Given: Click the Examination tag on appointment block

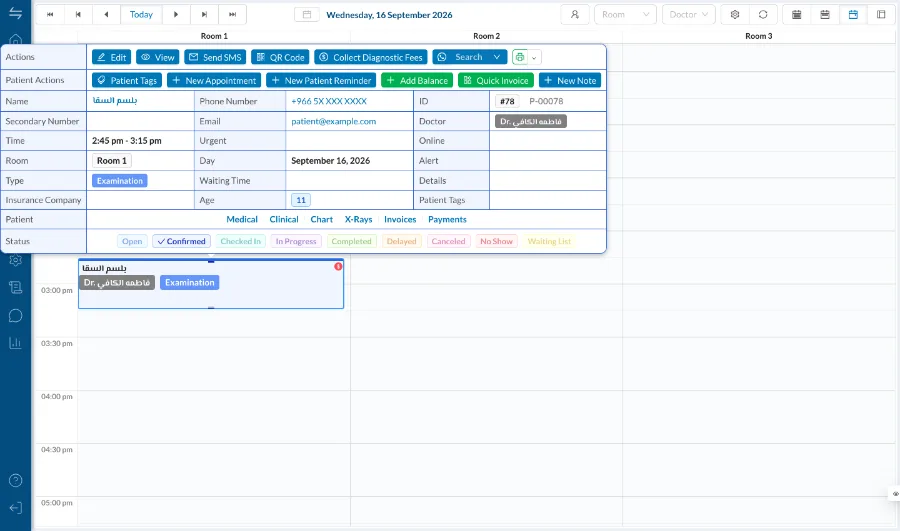Looking at the screenshot, I should point(189,282).
